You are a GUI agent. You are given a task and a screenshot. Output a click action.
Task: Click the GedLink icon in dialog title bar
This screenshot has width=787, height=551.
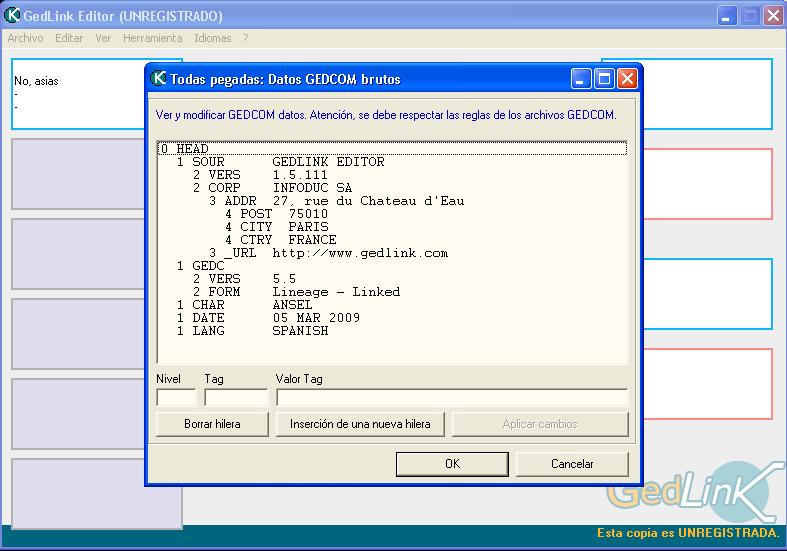click(158, 78)
